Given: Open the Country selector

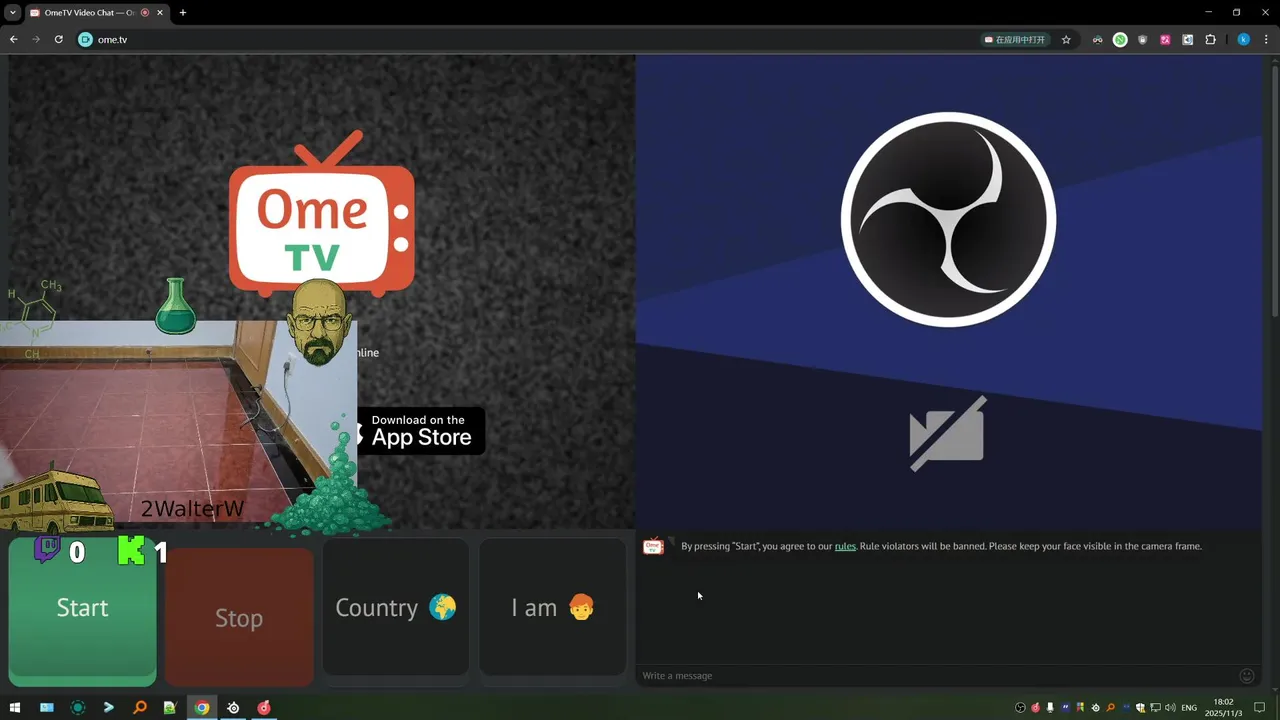Looking at the screenshot, I should pos(395,608).
